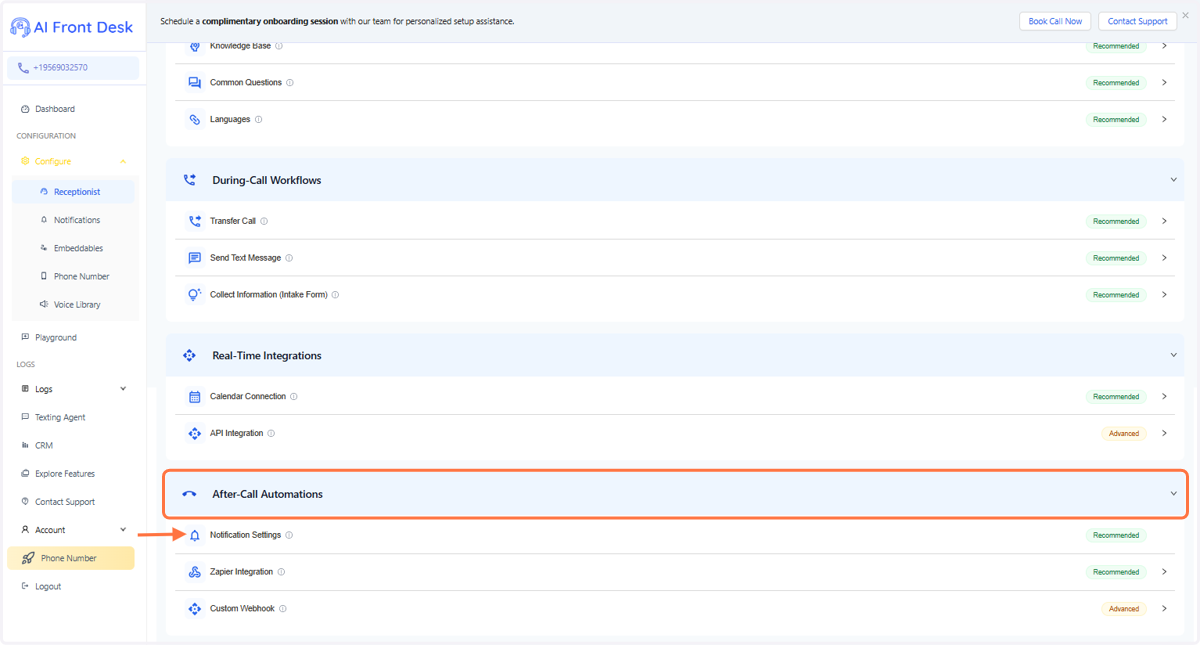Click the Collect Information (Intake Form) label
Screen dimensions: 1200x645
[x=268, y=295]
